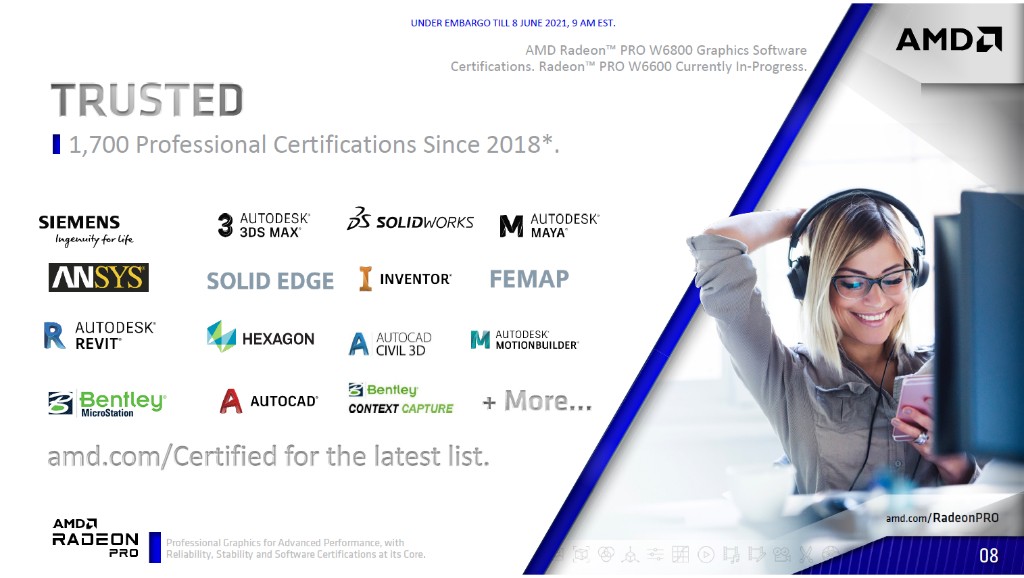Select '1,700 Professional Certifications Since 2018' line
The height and width of the screenshot is (578, 1024).
point(314,144)
